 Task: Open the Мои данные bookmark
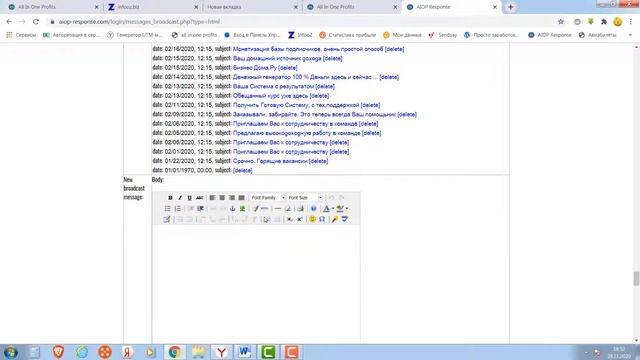tap(402, 35)
